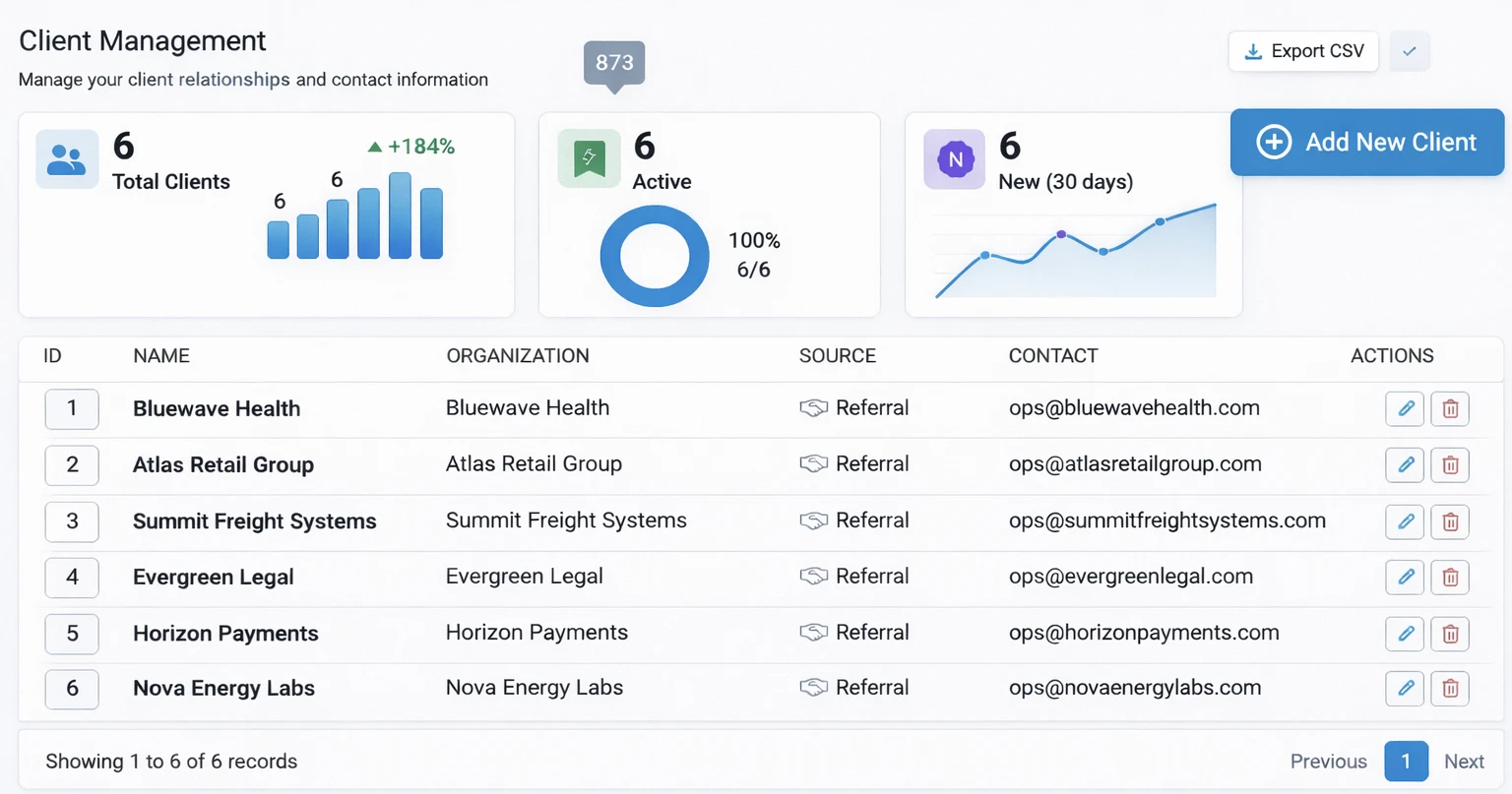Image resolution: width=1512 pixels, height=794 pixels.
Task: Click the Add New Client button
Action: 1366,143
